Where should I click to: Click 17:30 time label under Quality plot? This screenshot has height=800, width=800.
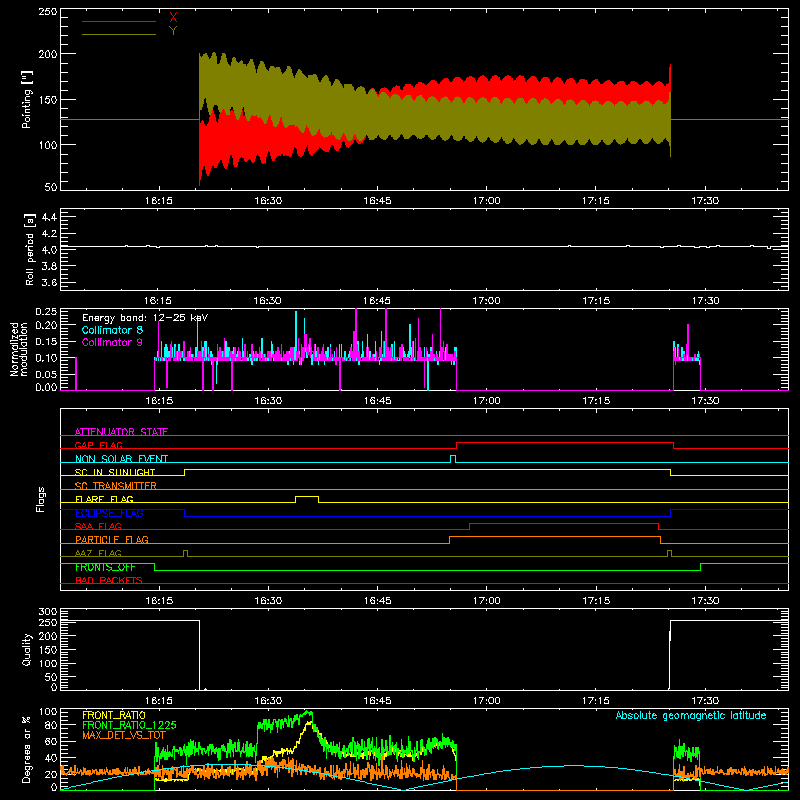pos(705,701)
